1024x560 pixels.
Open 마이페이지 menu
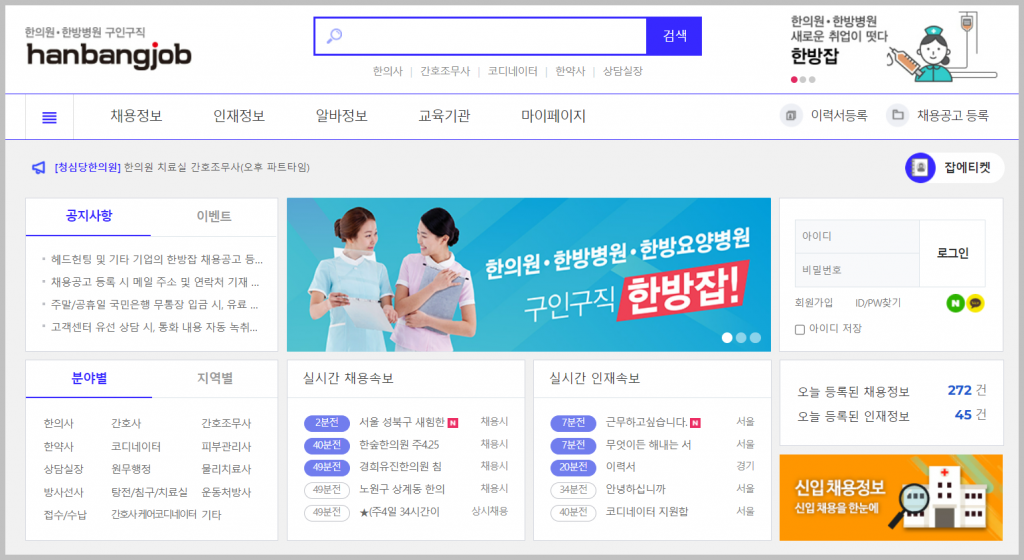pyautogui.click(x=553, y=116)
